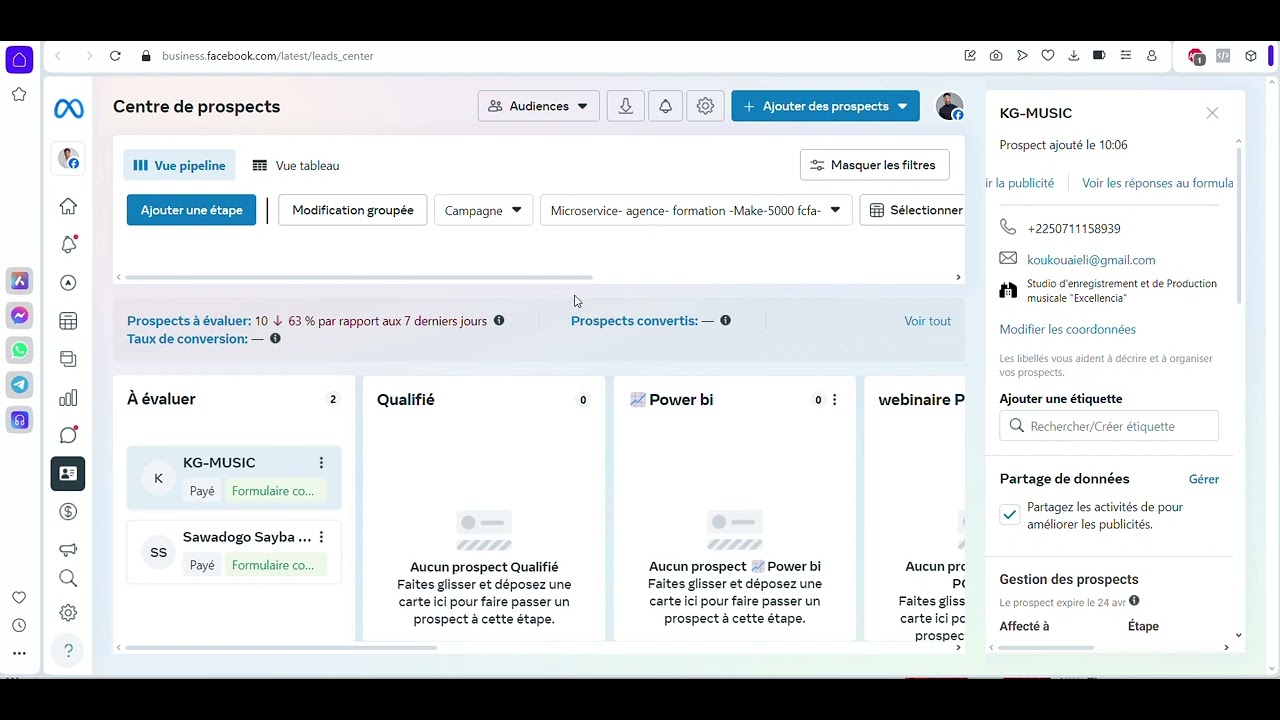
Task: Open profile avatar in Meta left sidebar
Action: pyautogui.click(x=68, y=158)
